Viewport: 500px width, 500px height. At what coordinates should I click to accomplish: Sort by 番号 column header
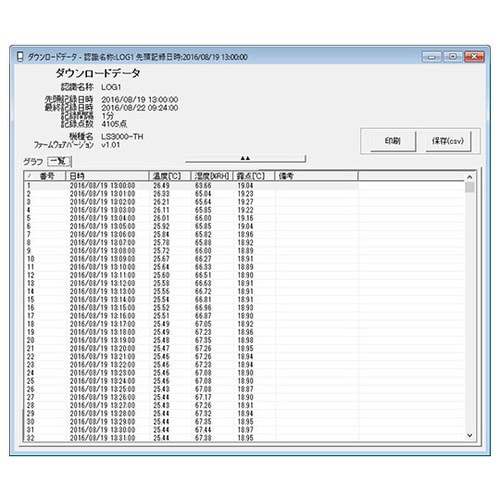pyautogui.click(x=45, y=176)
